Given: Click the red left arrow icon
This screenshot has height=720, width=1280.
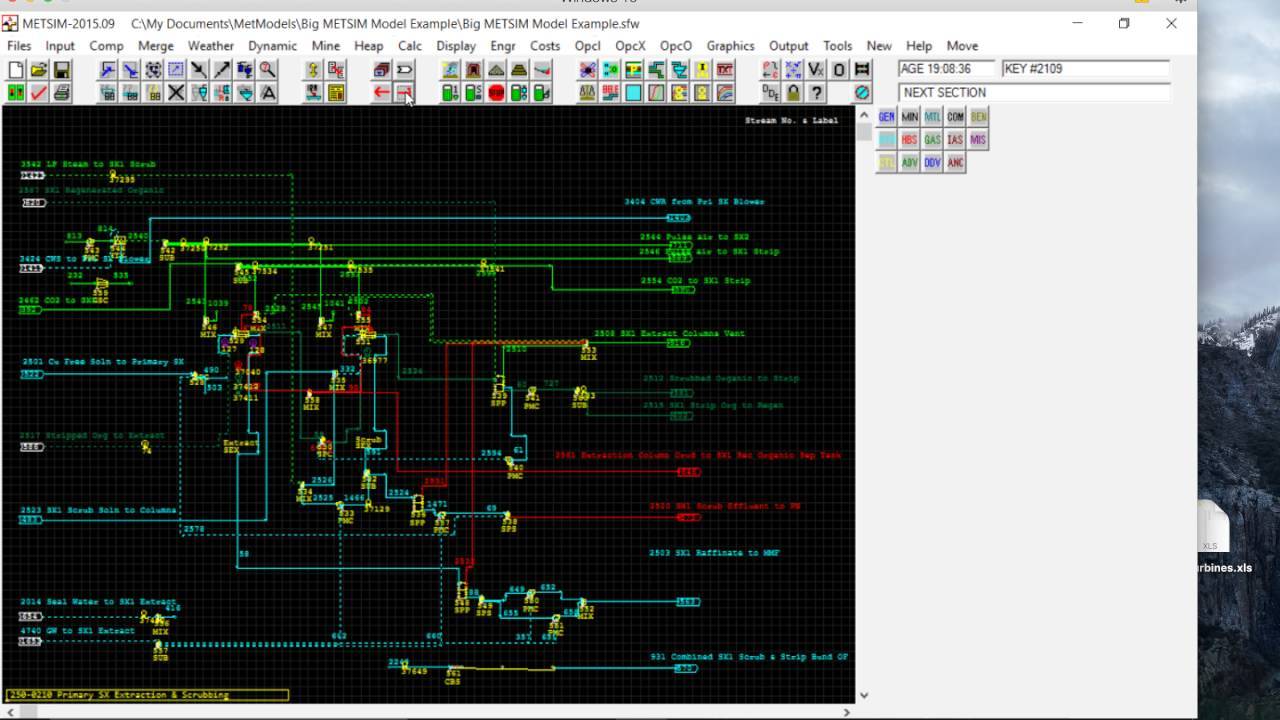Looking at the screenshot, I should (x=381, y=93).
